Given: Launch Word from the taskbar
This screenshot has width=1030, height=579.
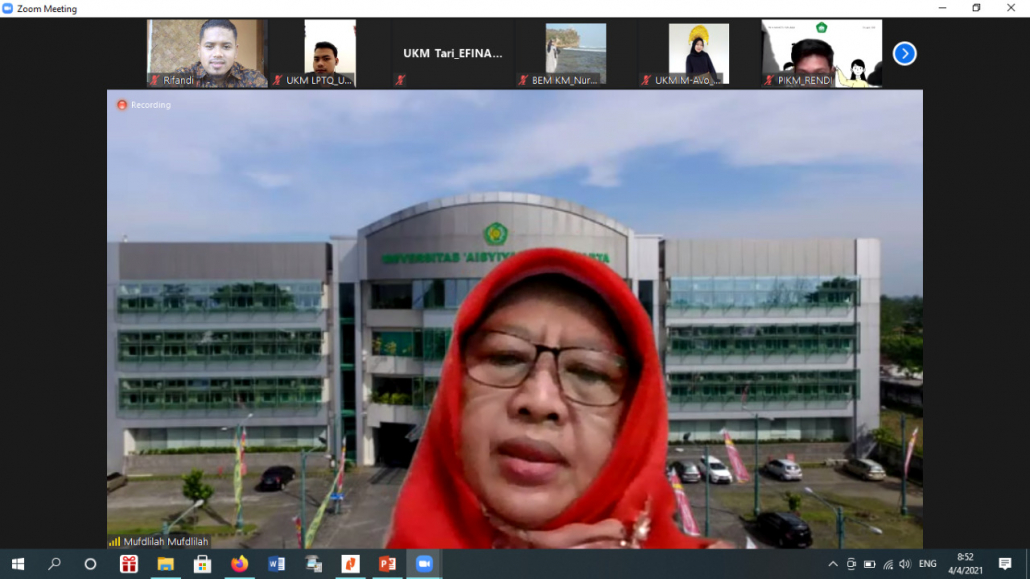Looking at the screenshot, I should [x=277, y=564].
